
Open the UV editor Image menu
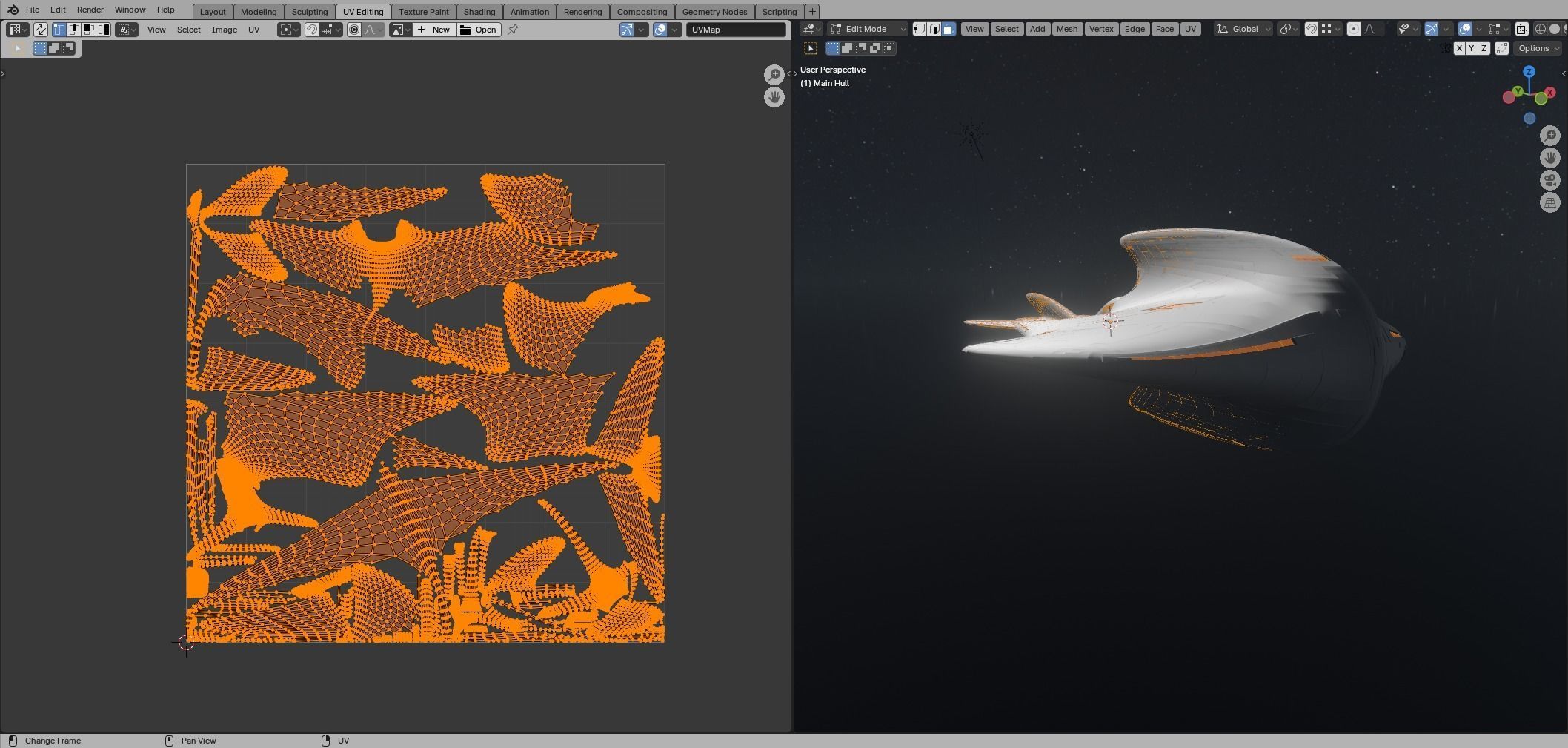(225, 30)
